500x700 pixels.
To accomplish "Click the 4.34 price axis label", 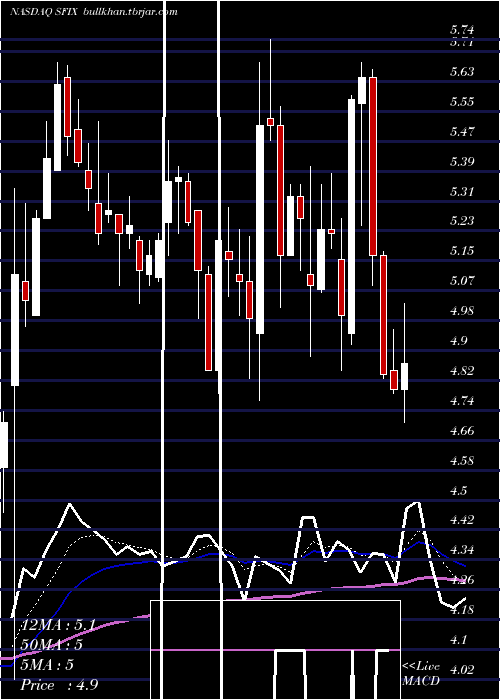I will click(462, 550).
